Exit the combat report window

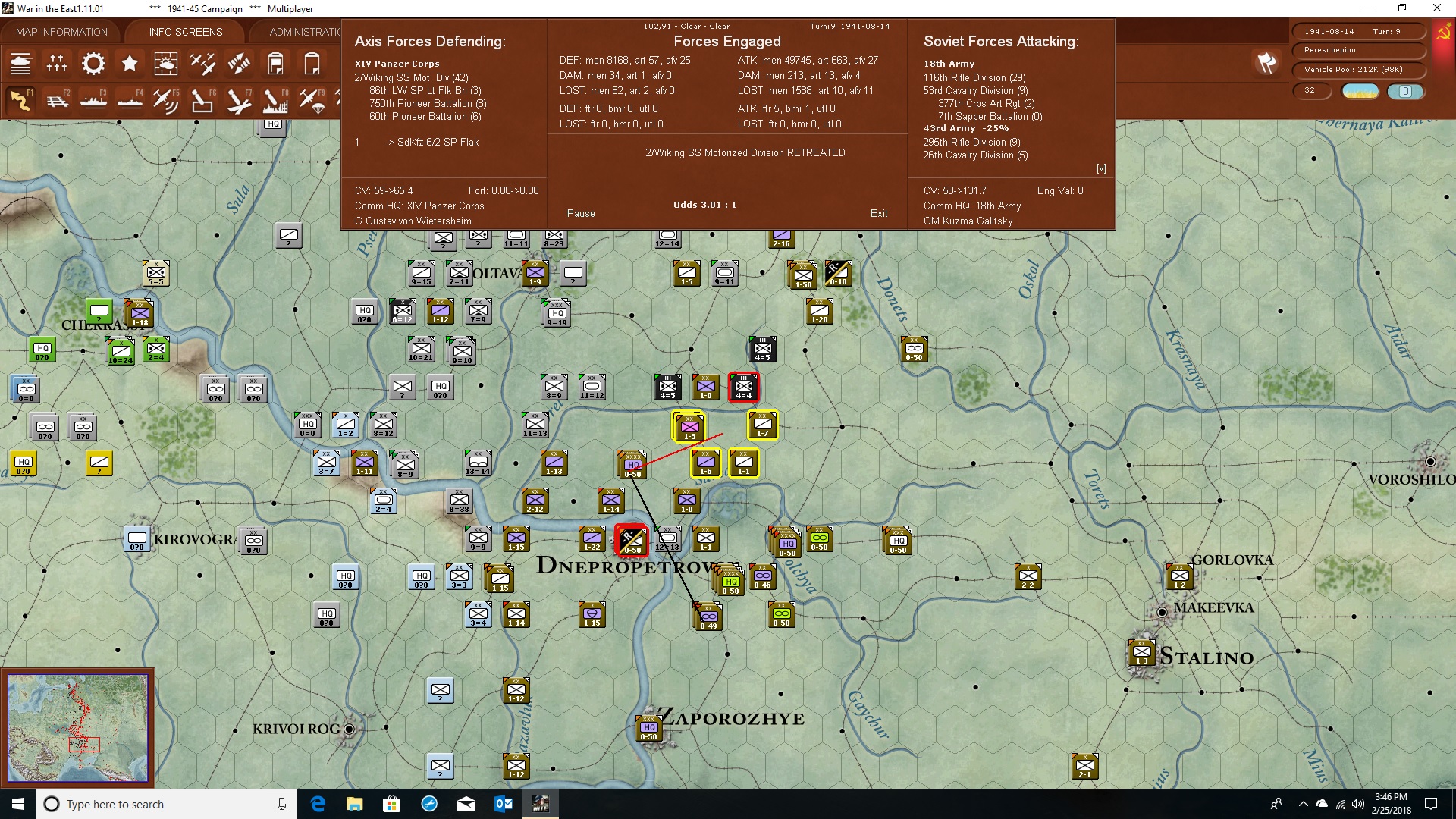[879, 214]
